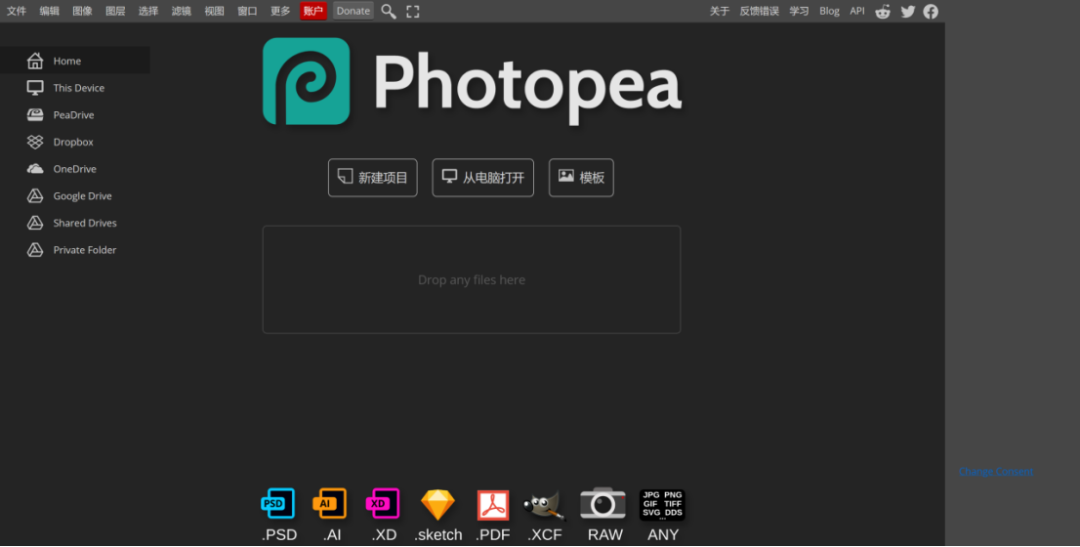Open the 关于 link
This screenshot has width=1080, height=547.
point(720,11)
